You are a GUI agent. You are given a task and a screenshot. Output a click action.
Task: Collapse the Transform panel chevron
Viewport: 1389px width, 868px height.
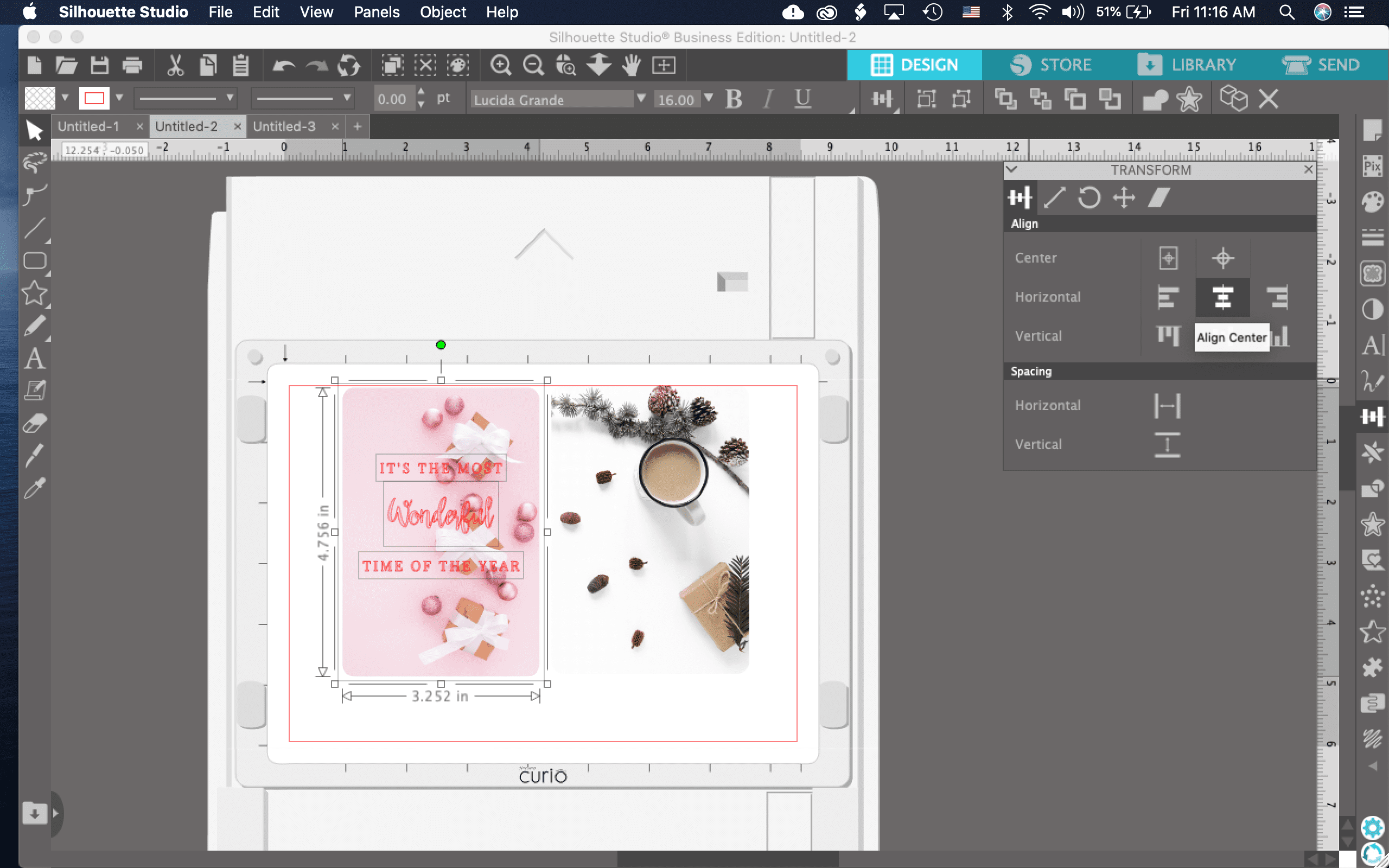point(1012,169)
